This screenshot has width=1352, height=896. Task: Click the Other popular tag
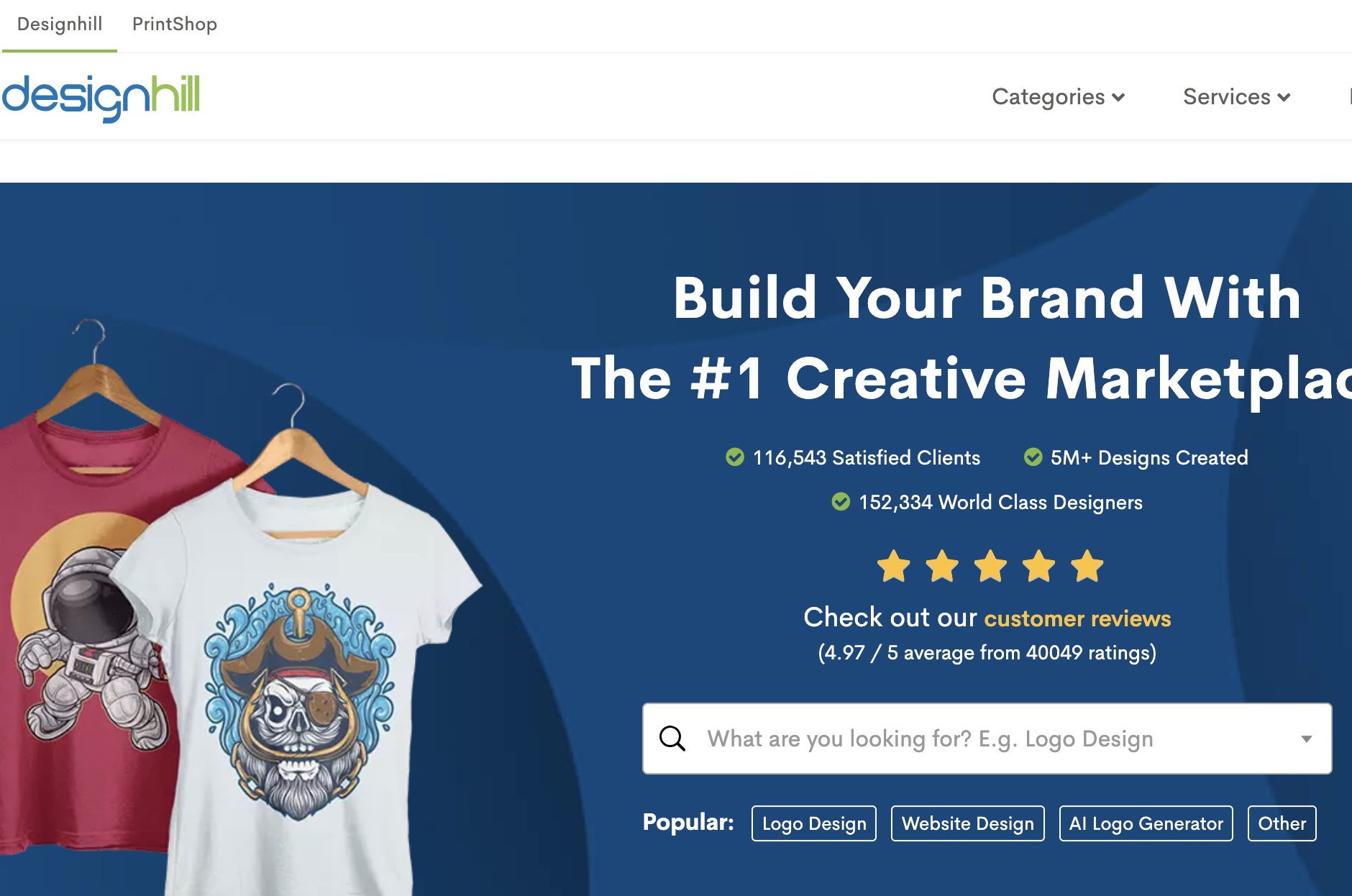click(x=1282, y=823)
